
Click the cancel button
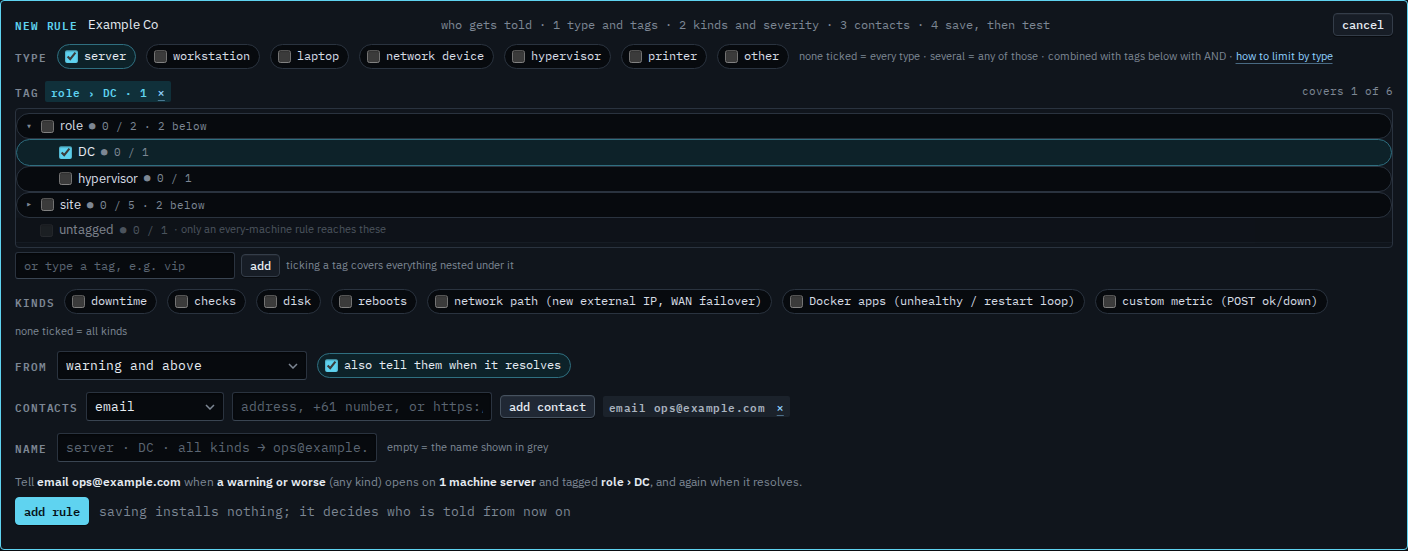click(x=1363, y=25)
